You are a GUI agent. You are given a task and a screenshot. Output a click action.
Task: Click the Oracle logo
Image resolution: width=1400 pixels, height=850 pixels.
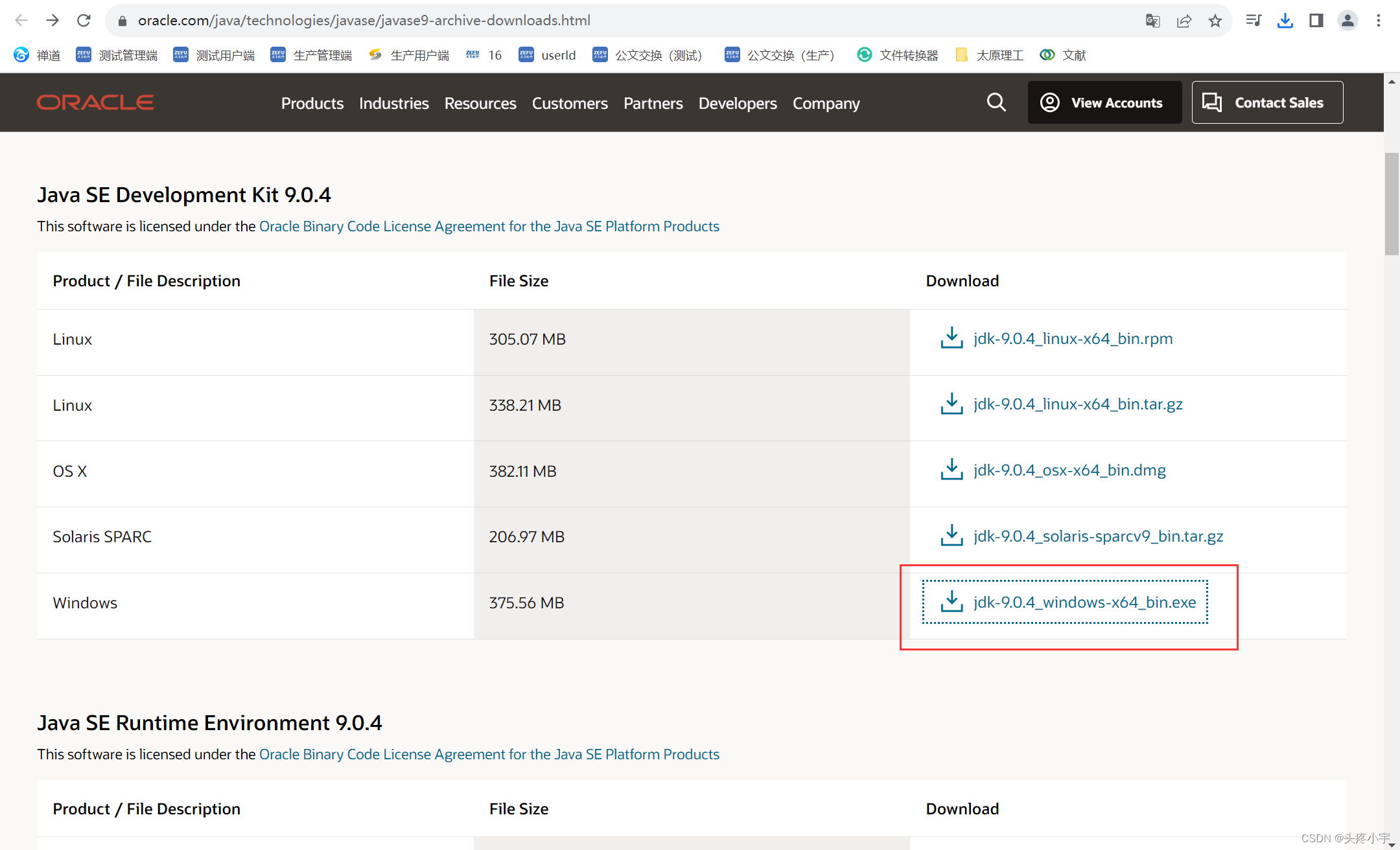coord(95,102)
